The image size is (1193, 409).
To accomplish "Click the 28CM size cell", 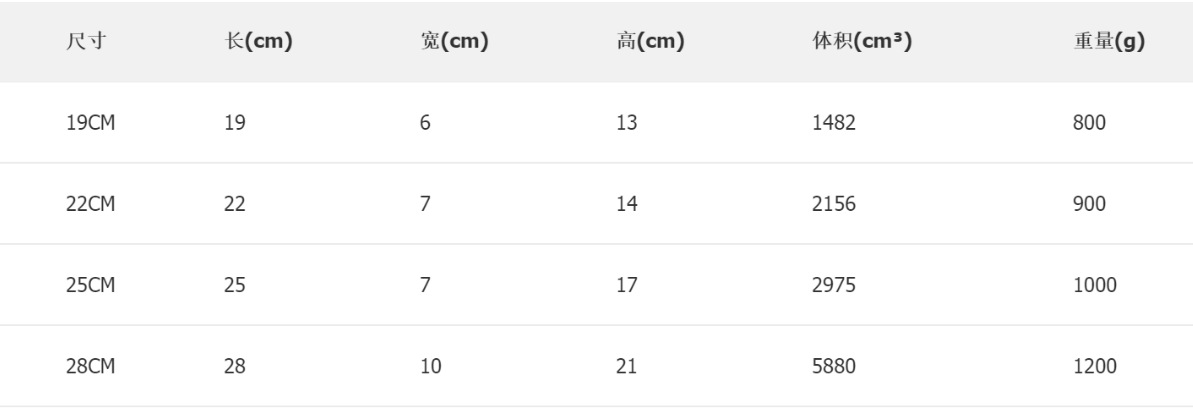I will [x=84, y=369].
